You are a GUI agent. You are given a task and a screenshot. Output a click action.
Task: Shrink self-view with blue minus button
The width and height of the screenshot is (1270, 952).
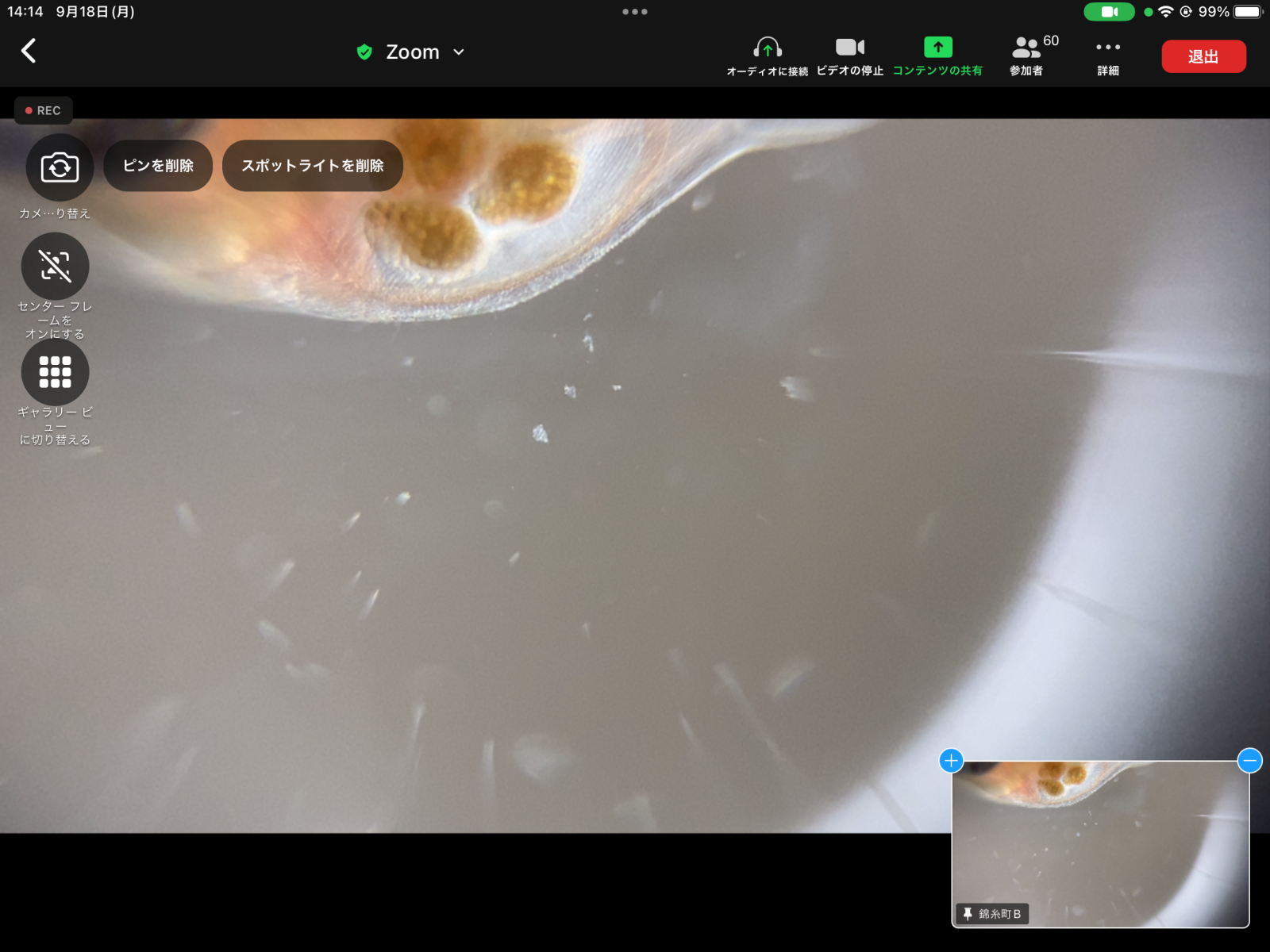pyautogui.click(x=1249, y=761)
